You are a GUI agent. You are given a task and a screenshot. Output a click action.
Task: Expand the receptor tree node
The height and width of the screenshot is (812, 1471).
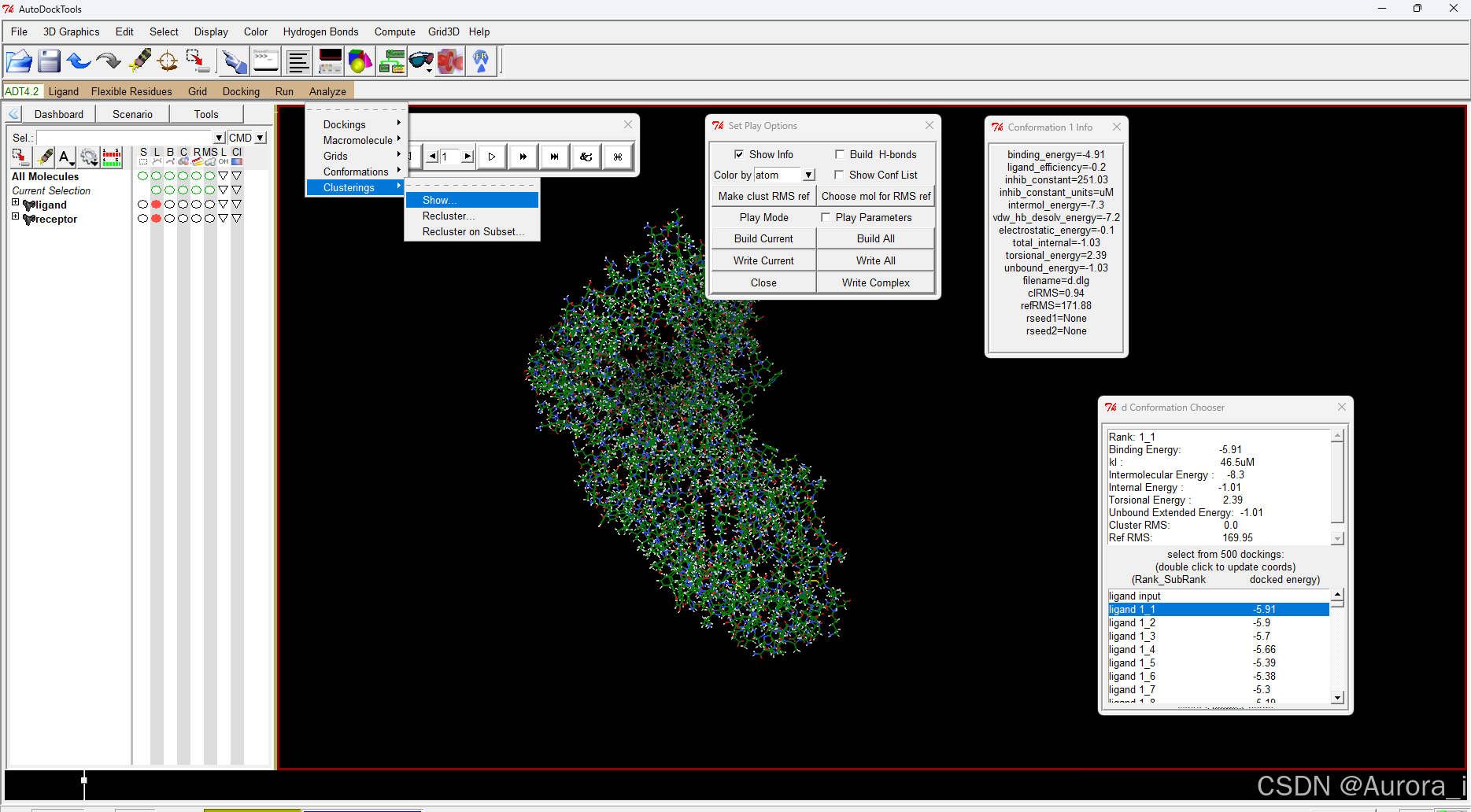point(15,216)
